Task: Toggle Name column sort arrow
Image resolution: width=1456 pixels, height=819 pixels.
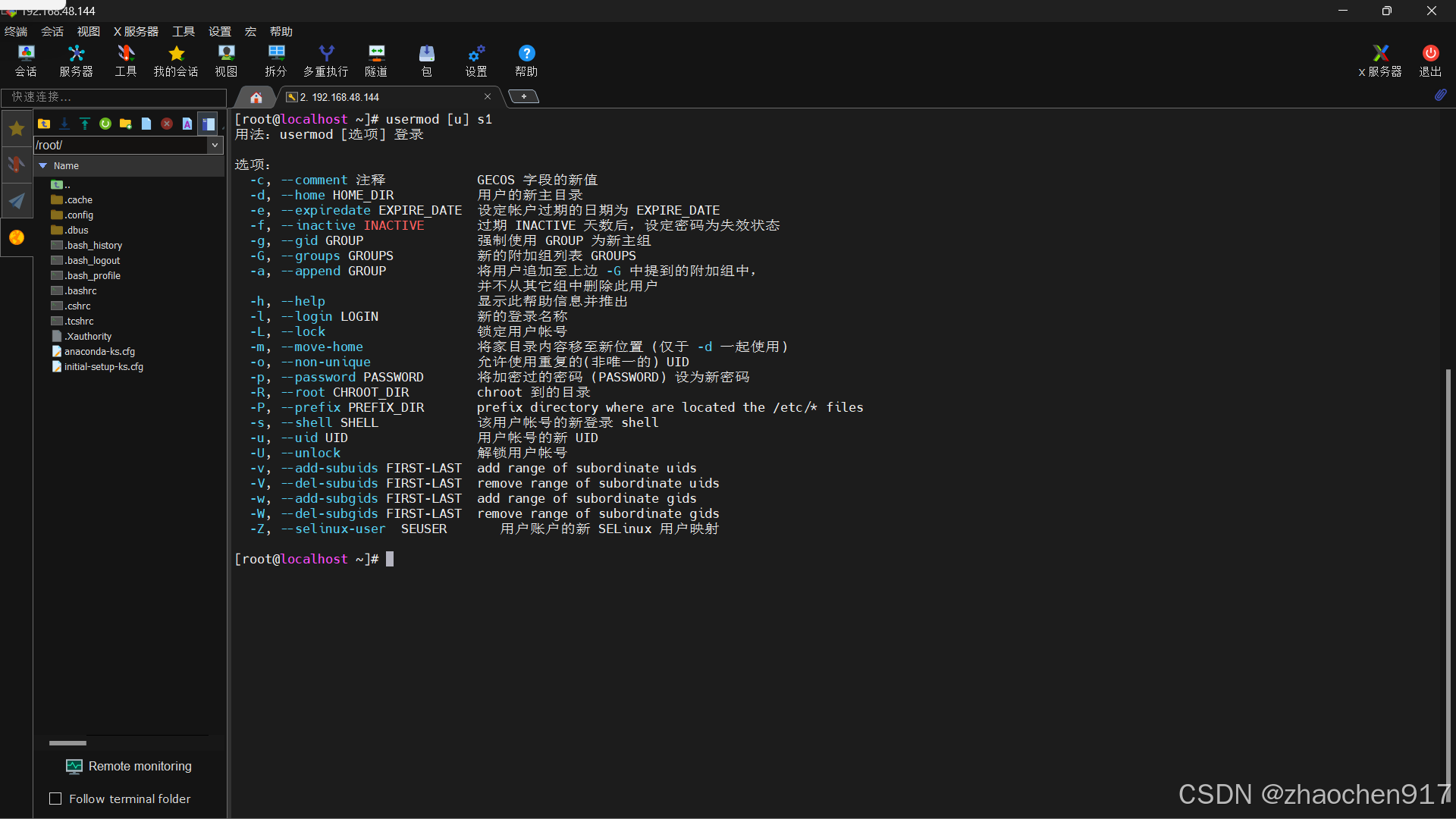Action: [x=43, y=165]
